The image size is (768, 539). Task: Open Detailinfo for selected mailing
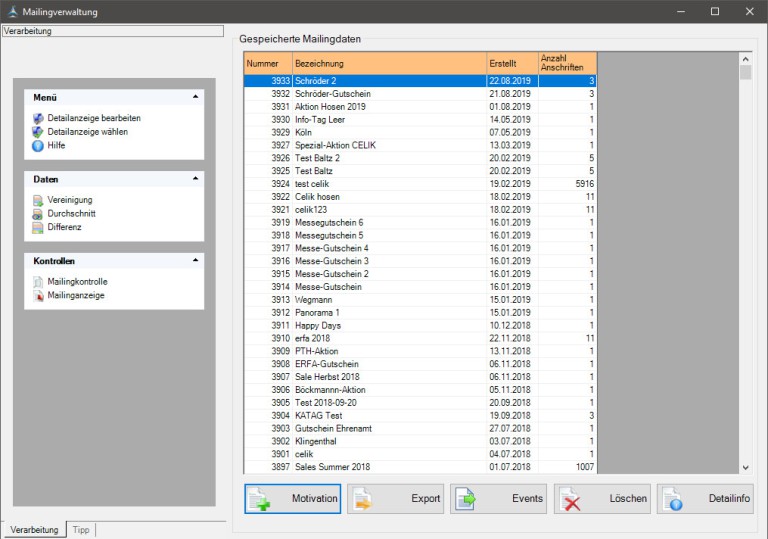click(x=704, y=498)
